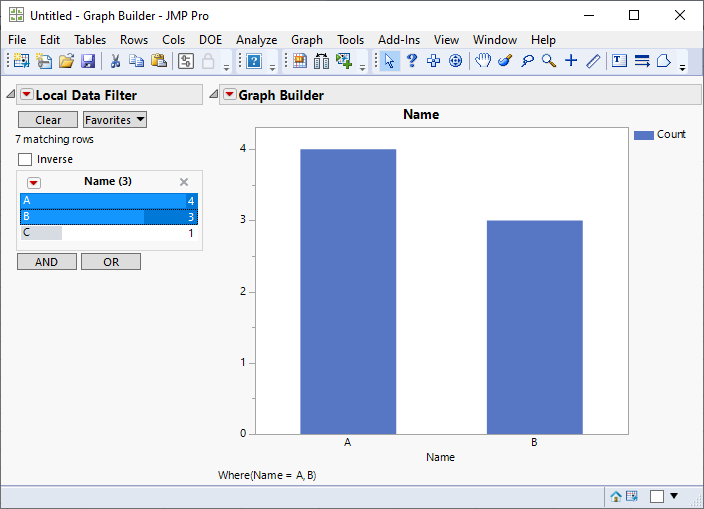Open the Cols menu
The width and height of the screenshot is (704, 509).
click(x=173, y=40)
